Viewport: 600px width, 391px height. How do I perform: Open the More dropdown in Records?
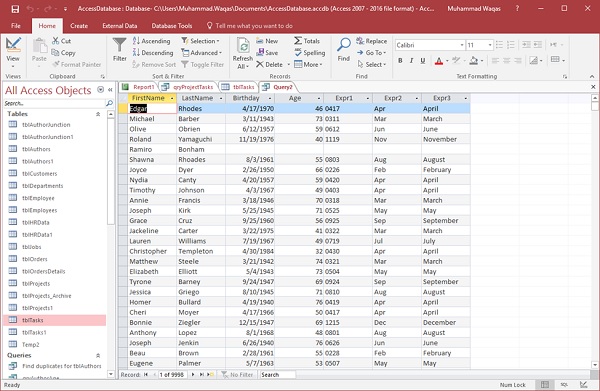click(x=308, y=65)
